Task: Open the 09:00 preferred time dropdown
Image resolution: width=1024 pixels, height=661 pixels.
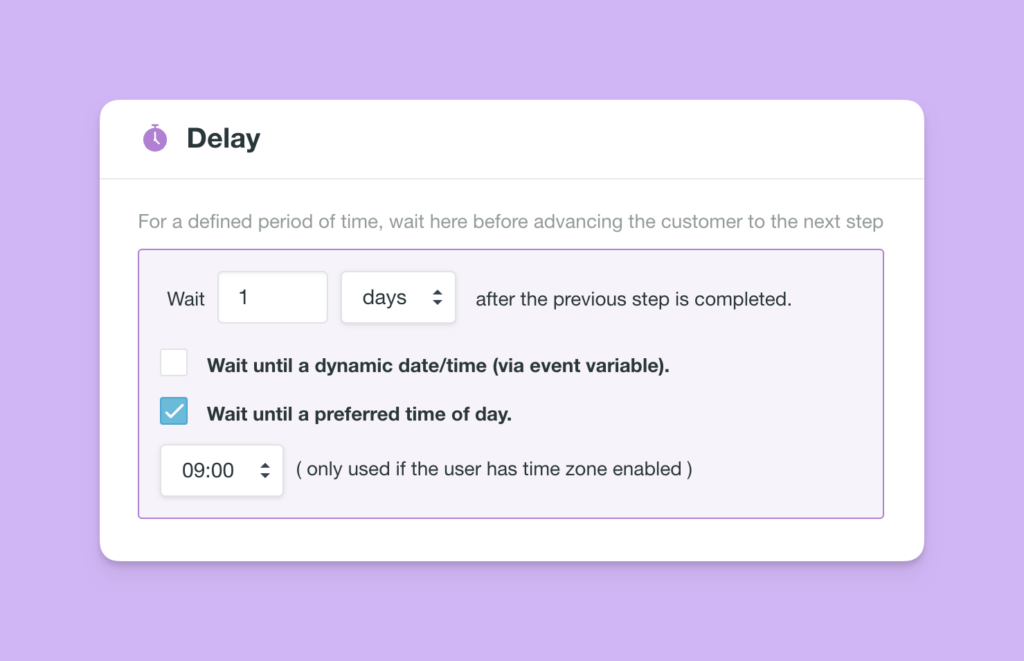Action: (x=221, y=470)
